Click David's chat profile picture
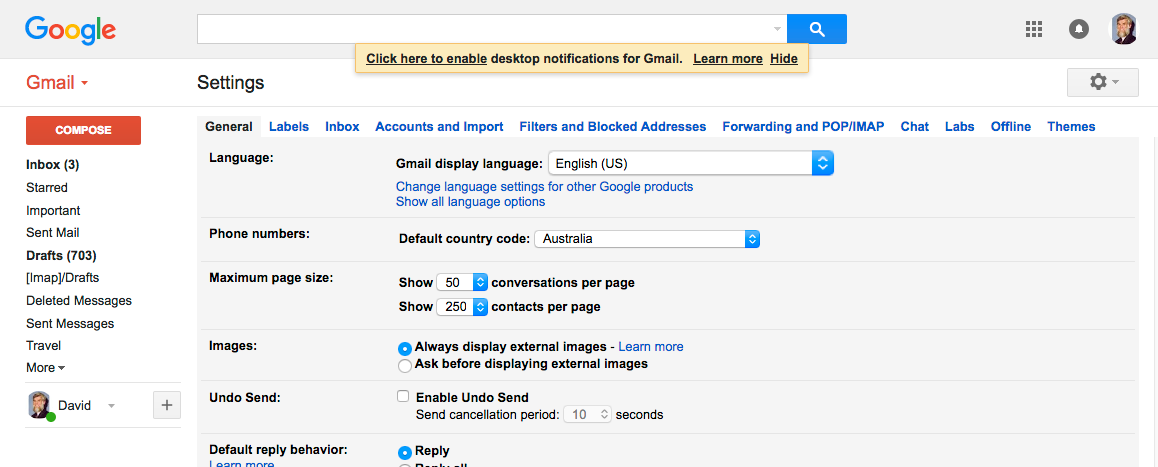The width and height of the screenshot is (1158, 467). (x=41, y=405)
